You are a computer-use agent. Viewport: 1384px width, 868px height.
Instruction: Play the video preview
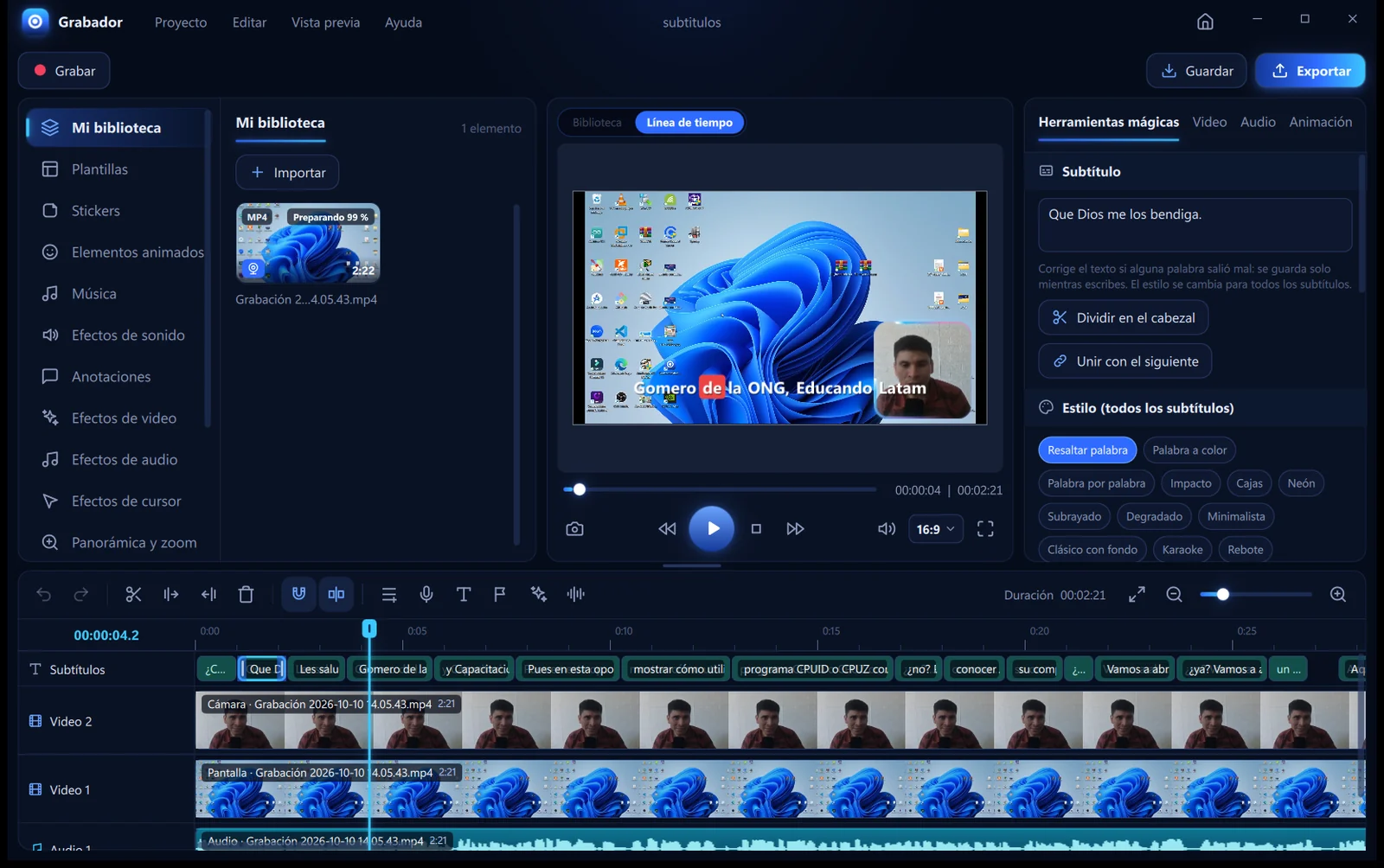[x=712, y=528]
